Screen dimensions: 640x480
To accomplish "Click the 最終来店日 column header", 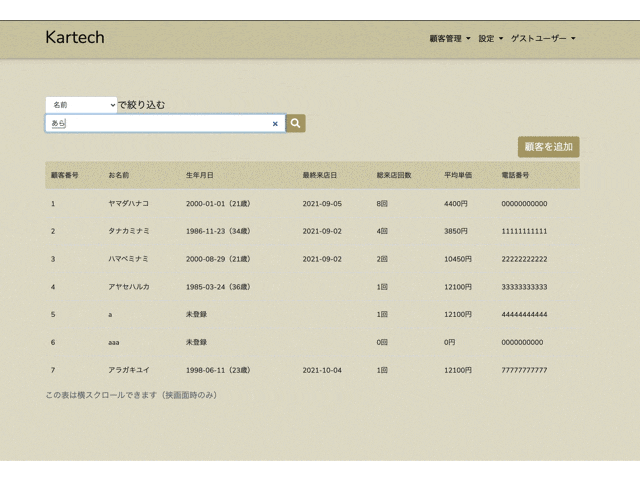I will point(320,175).
